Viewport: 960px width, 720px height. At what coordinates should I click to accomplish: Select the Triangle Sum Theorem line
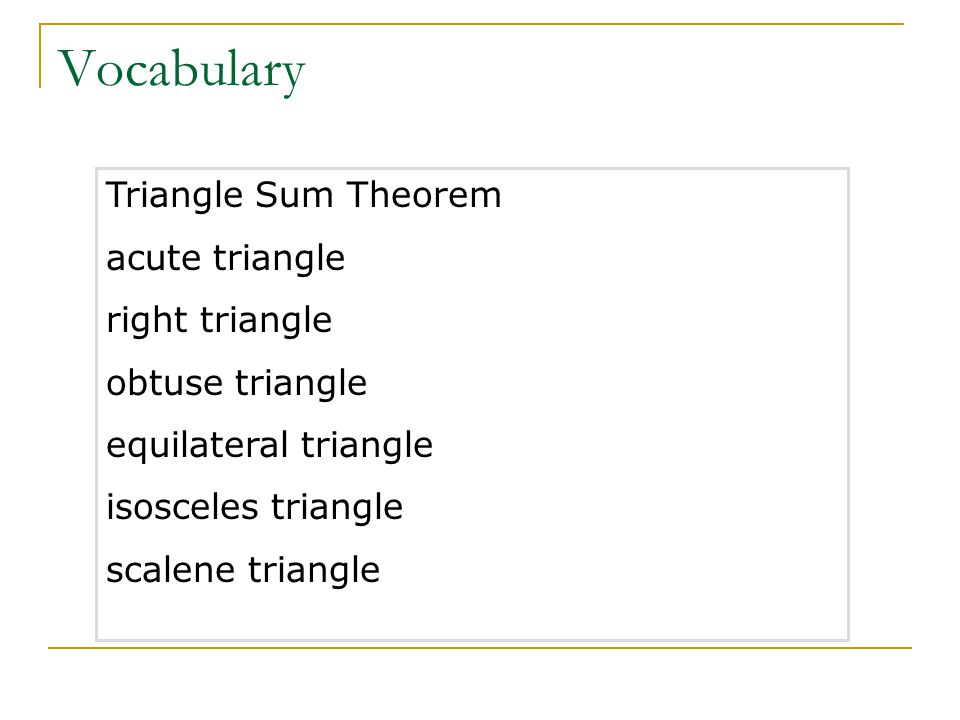pyautogui.click(x=304, y=195)
